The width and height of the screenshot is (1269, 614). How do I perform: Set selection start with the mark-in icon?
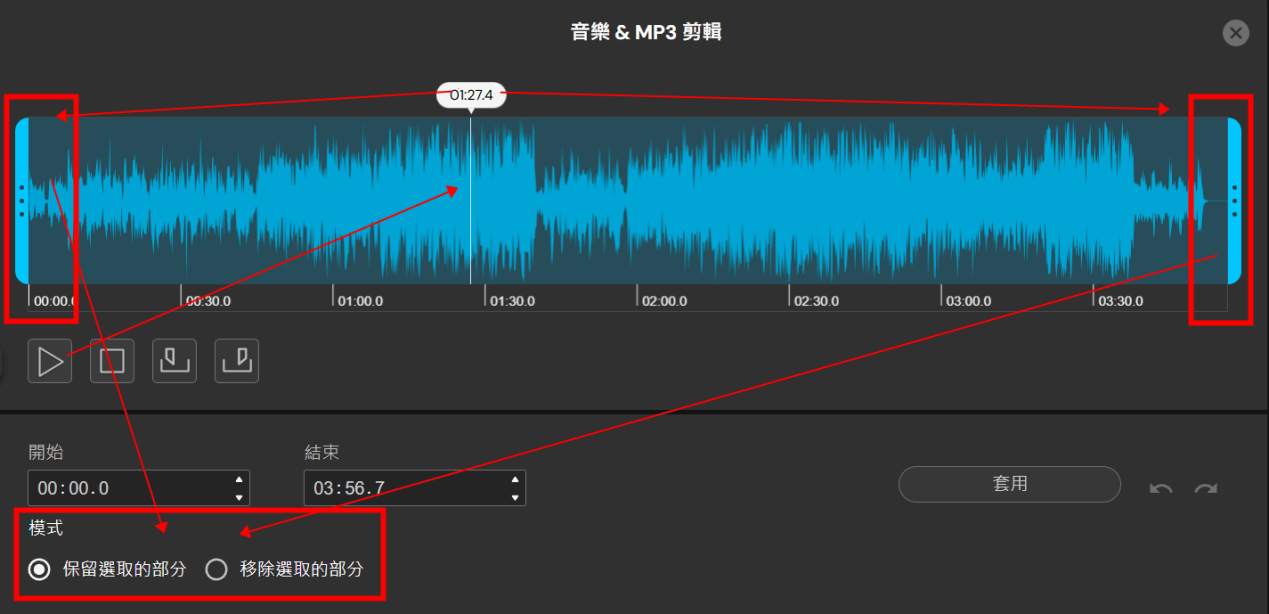click(174, 361)
